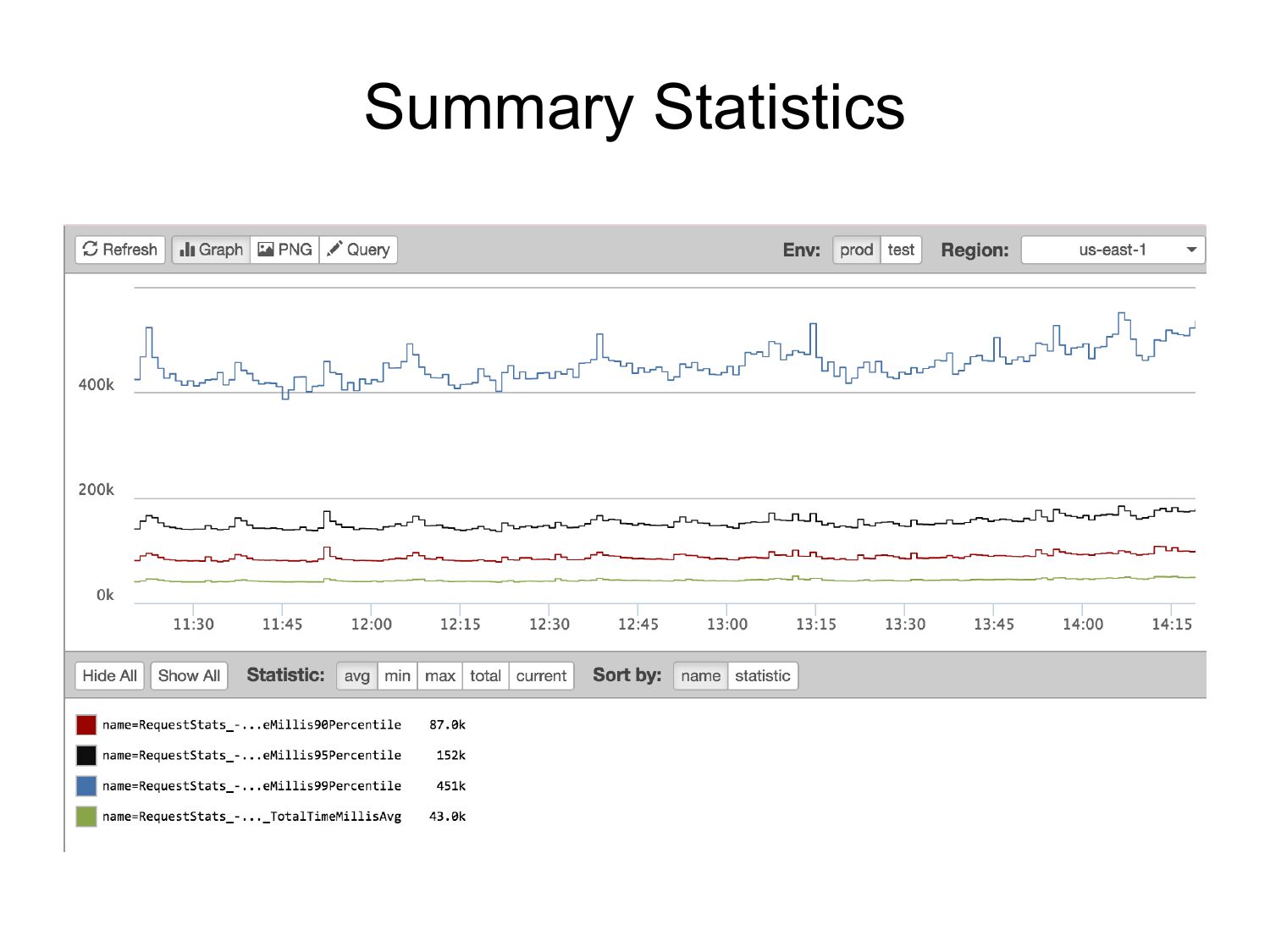Select the prod environment

856,250
